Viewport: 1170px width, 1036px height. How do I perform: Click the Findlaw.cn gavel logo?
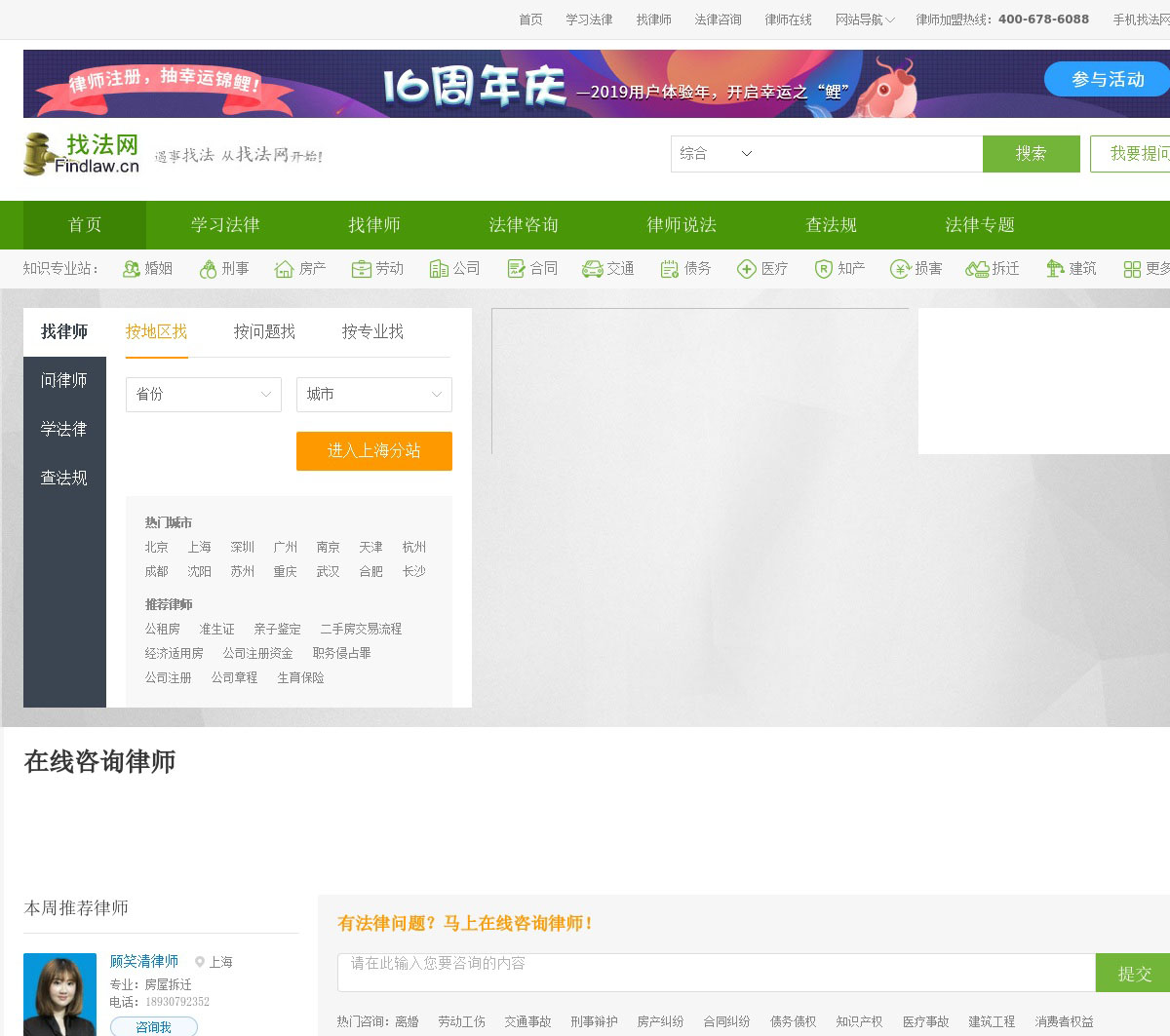point(81,155)
